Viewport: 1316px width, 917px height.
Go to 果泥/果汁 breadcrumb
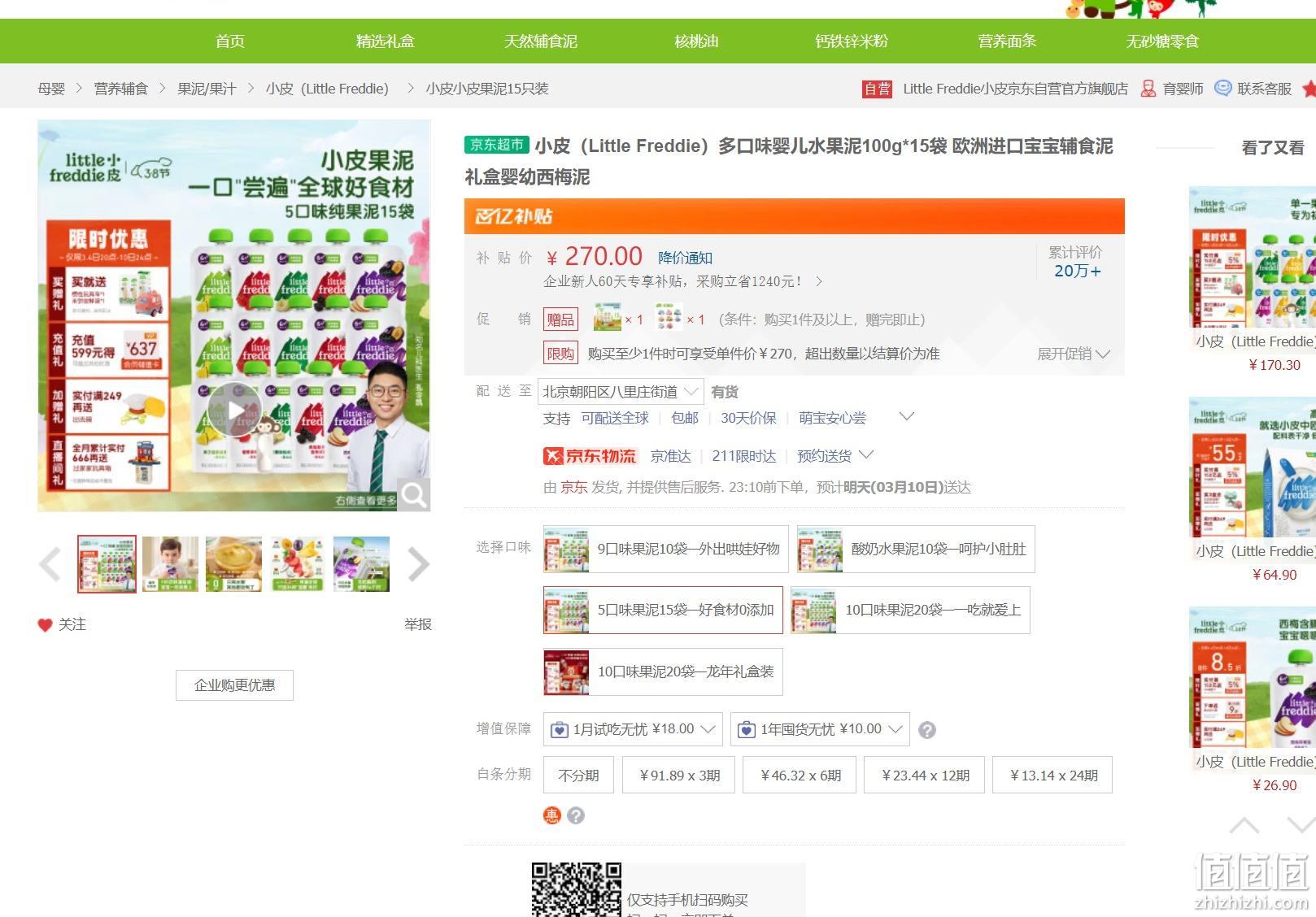pos(207,89)
